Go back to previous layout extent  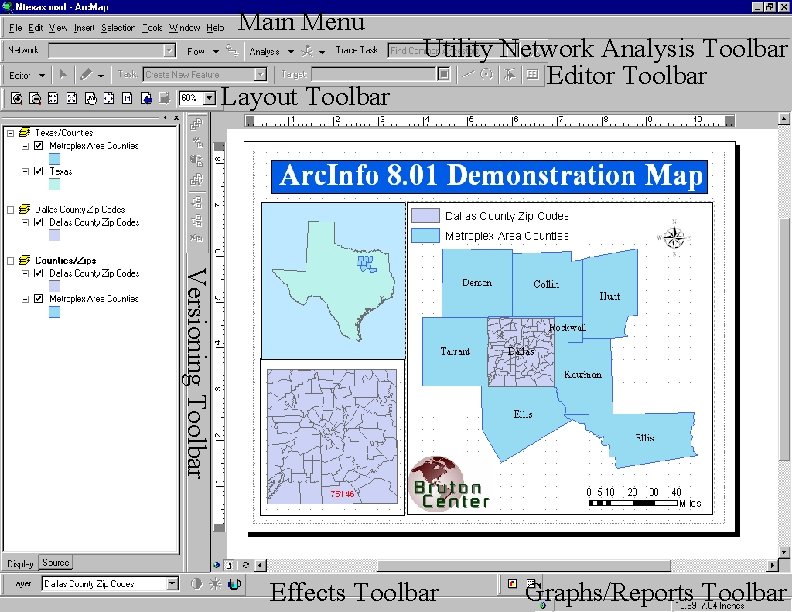146,98
